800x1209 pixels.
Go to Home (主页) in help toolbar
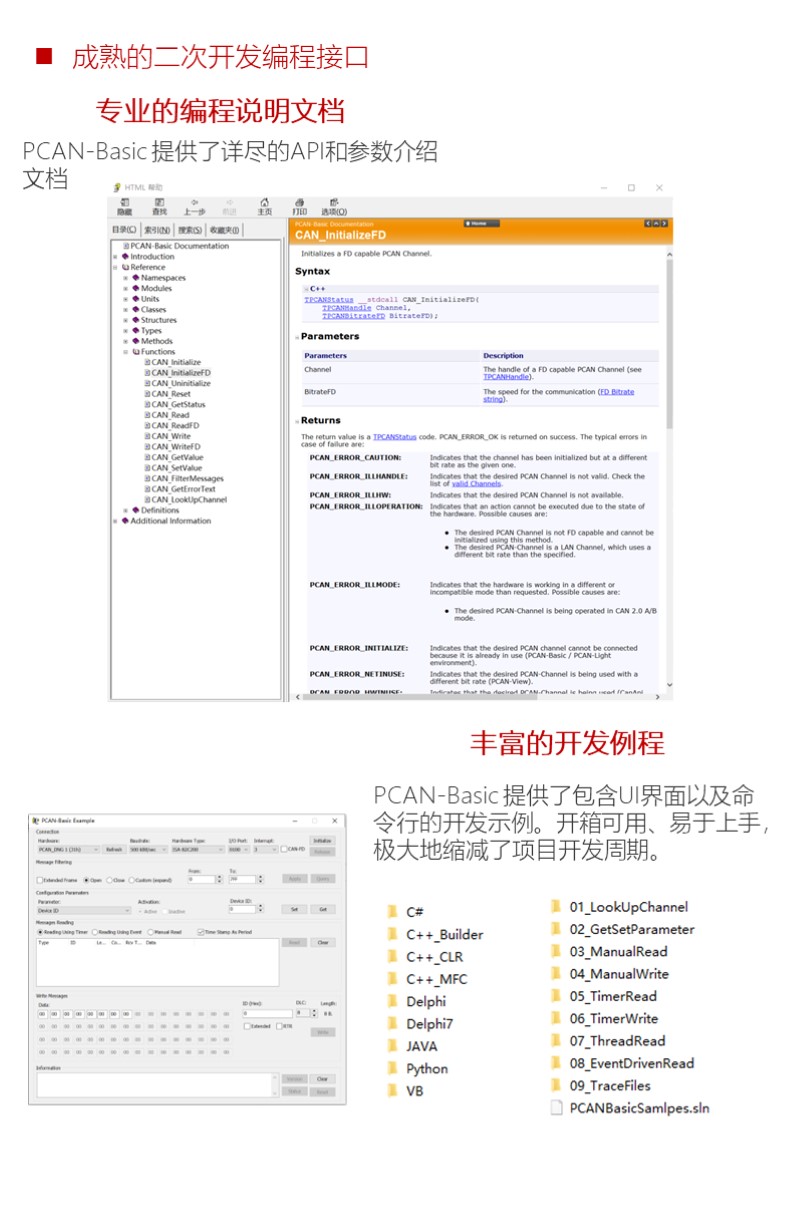264,206
